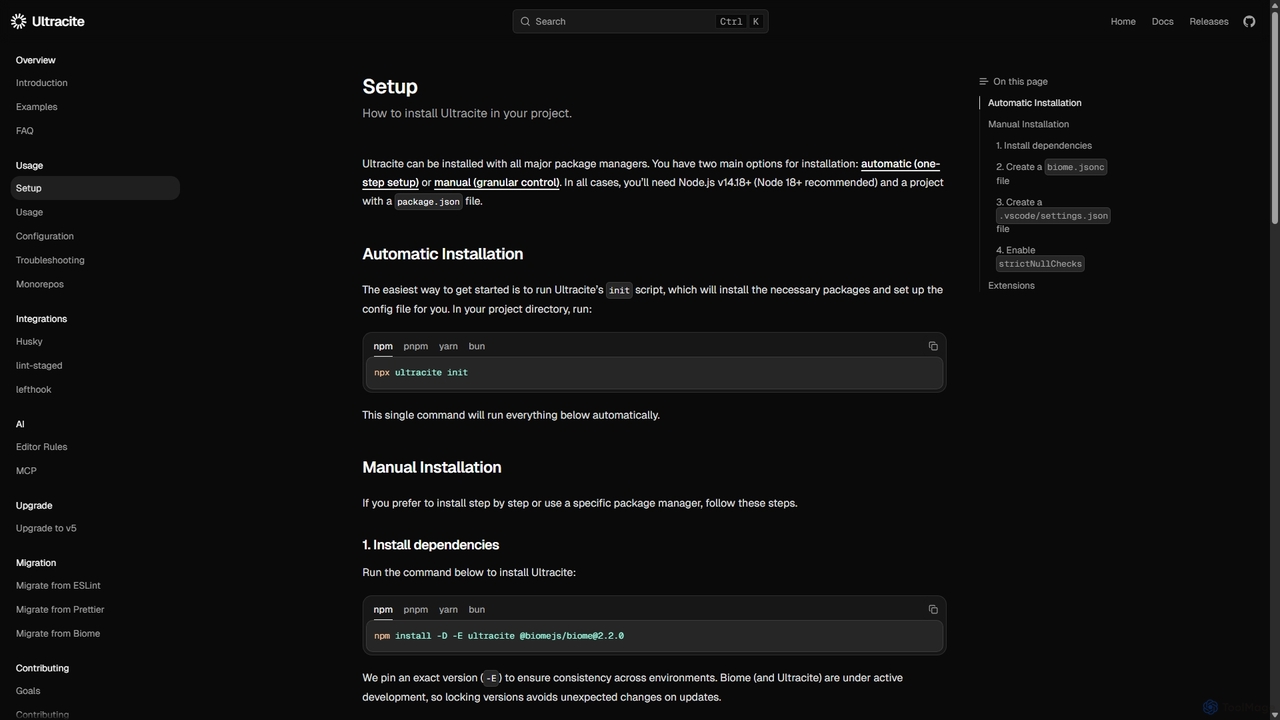
Task: Open Configuration in the sidebar
Action: click(45, 236)
